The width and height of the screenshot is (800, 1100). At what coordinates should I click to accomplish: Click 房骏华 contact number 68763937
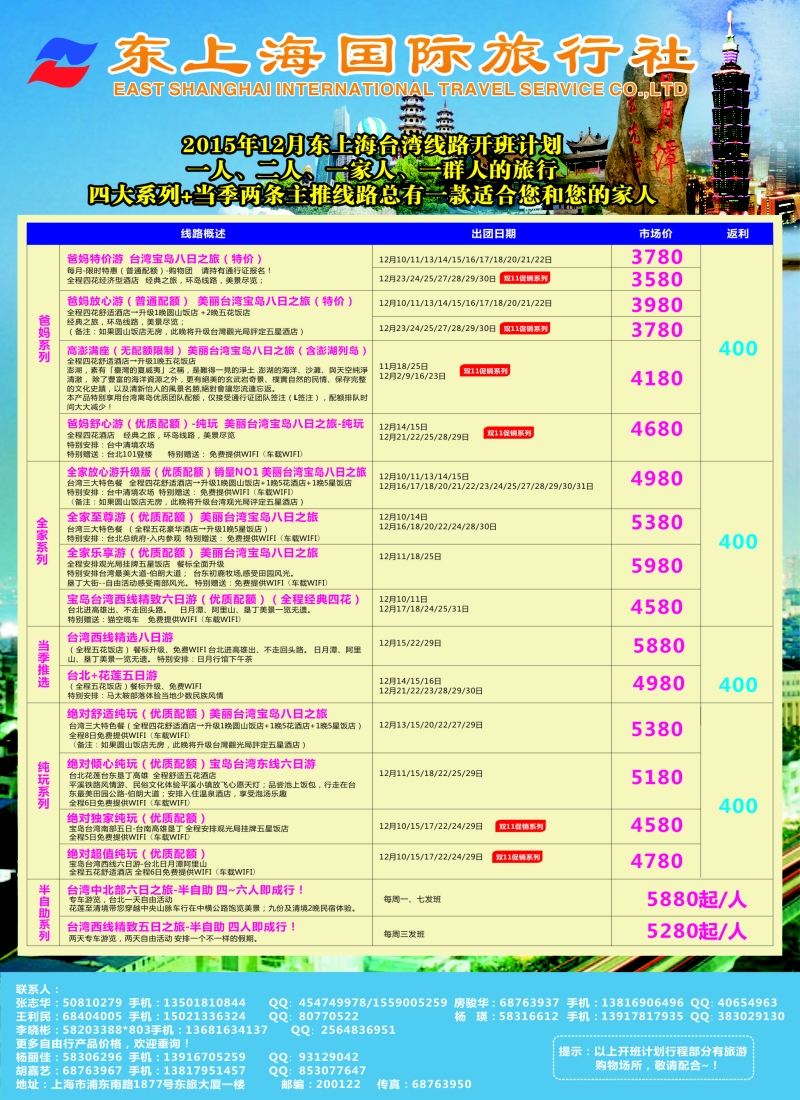(x=530, y=1002)
